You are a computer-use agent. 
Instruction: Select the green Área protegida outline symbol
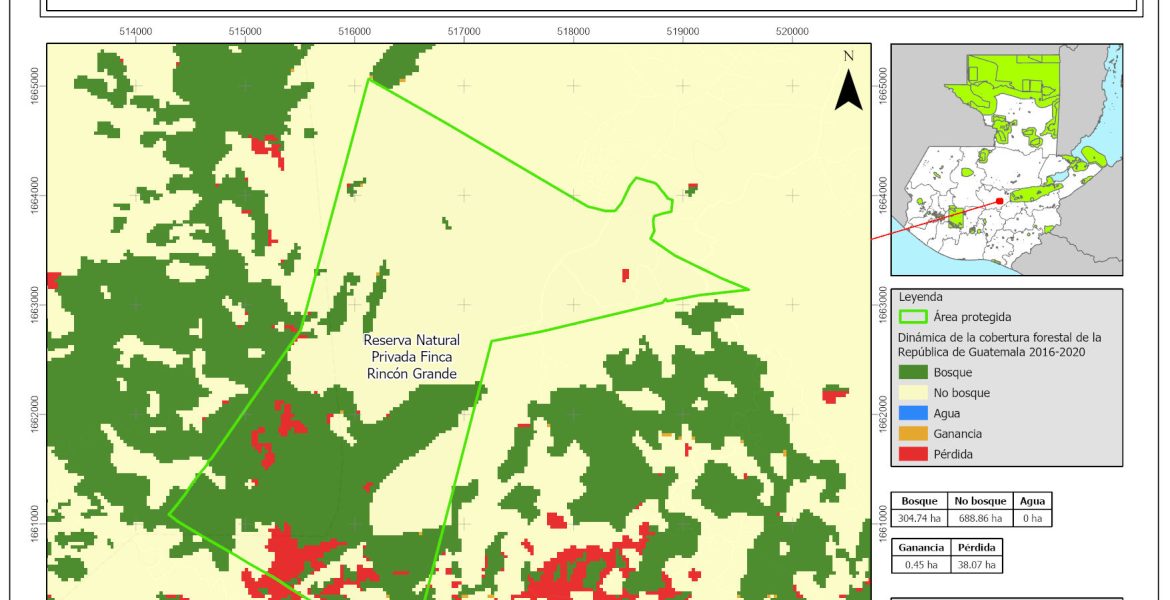tap(914, 317)
